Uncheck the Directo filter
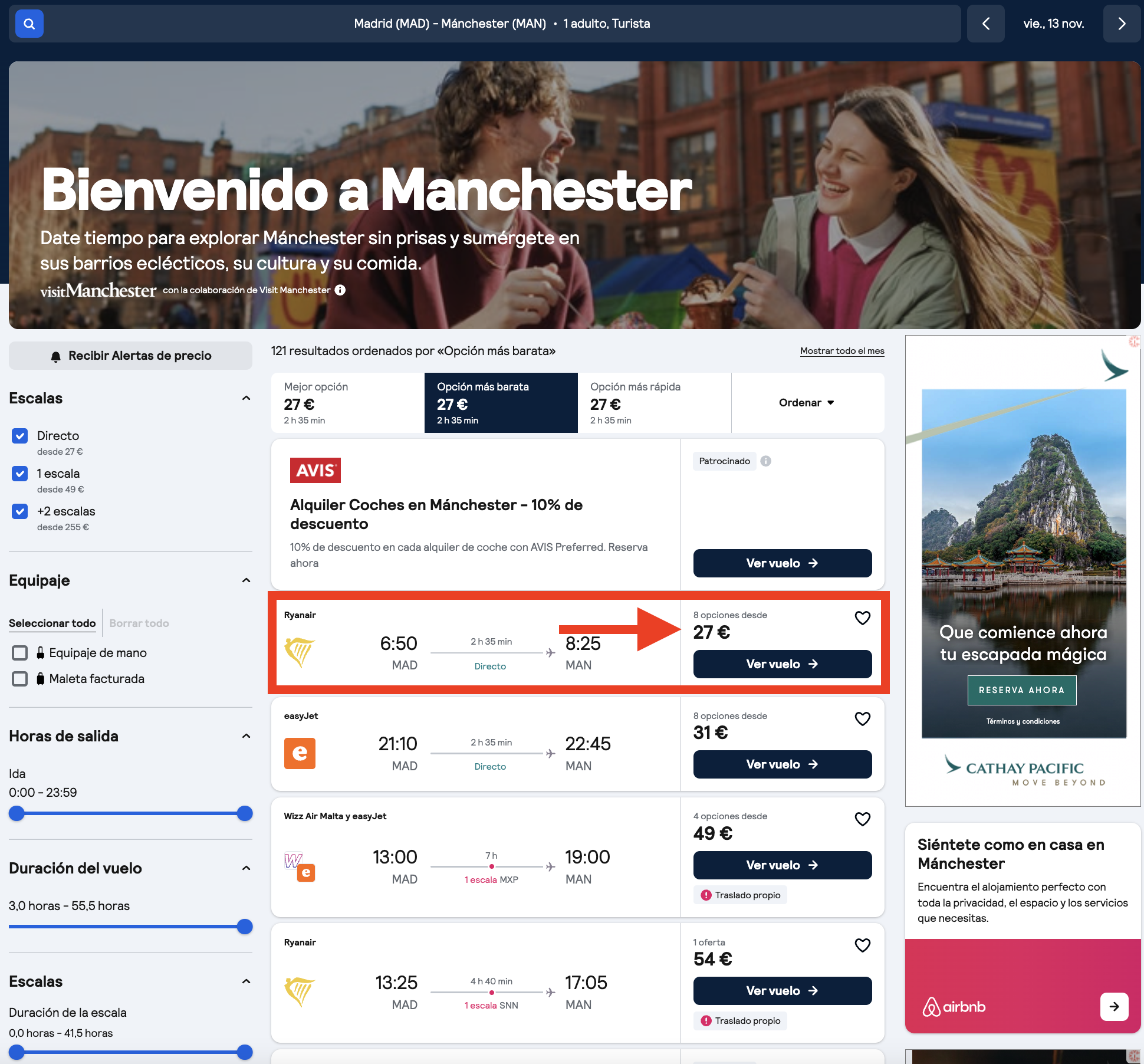 [20, 436]
